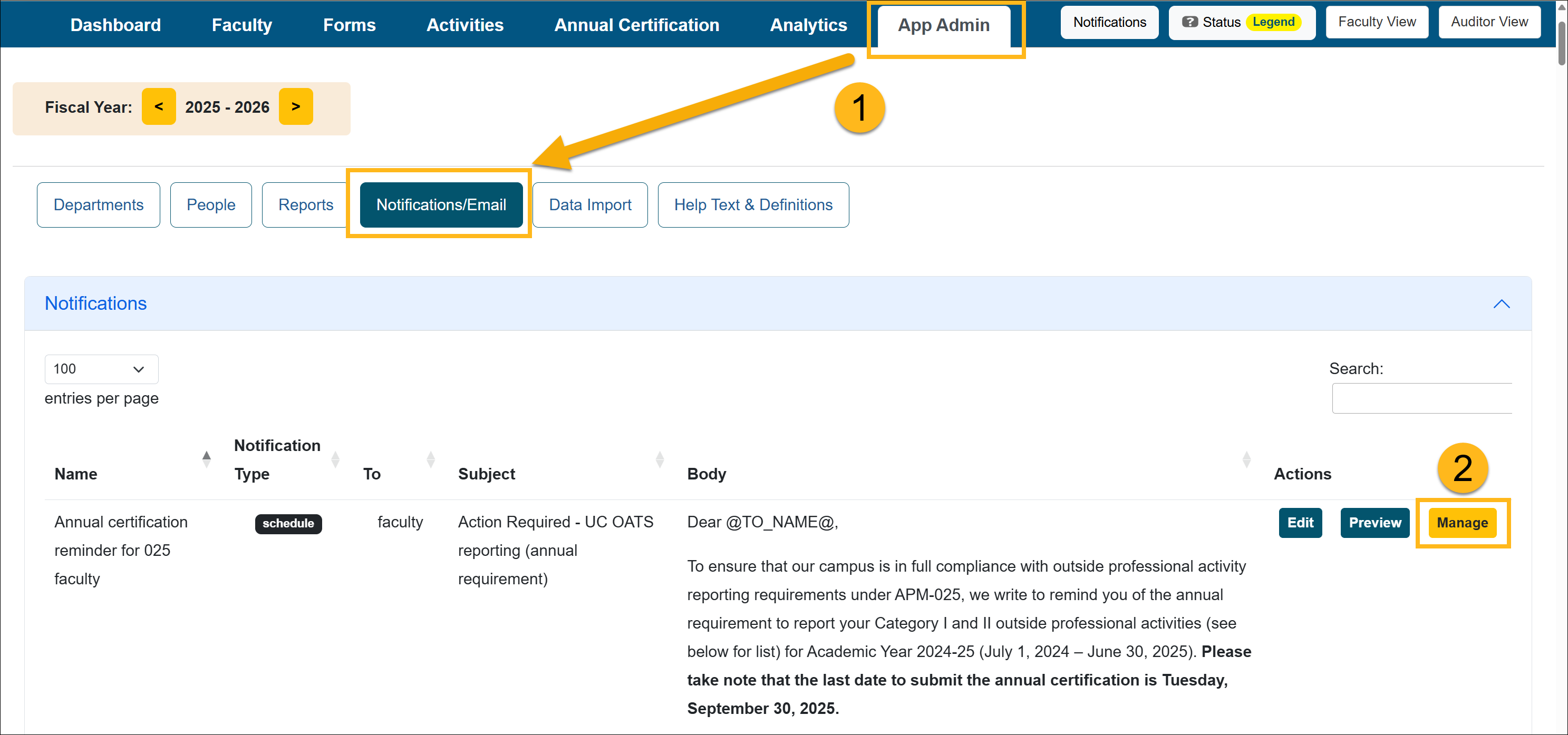1568x735 pixels.
Task: Sort by Body column arrows
Action: (x=1246, y=459)
